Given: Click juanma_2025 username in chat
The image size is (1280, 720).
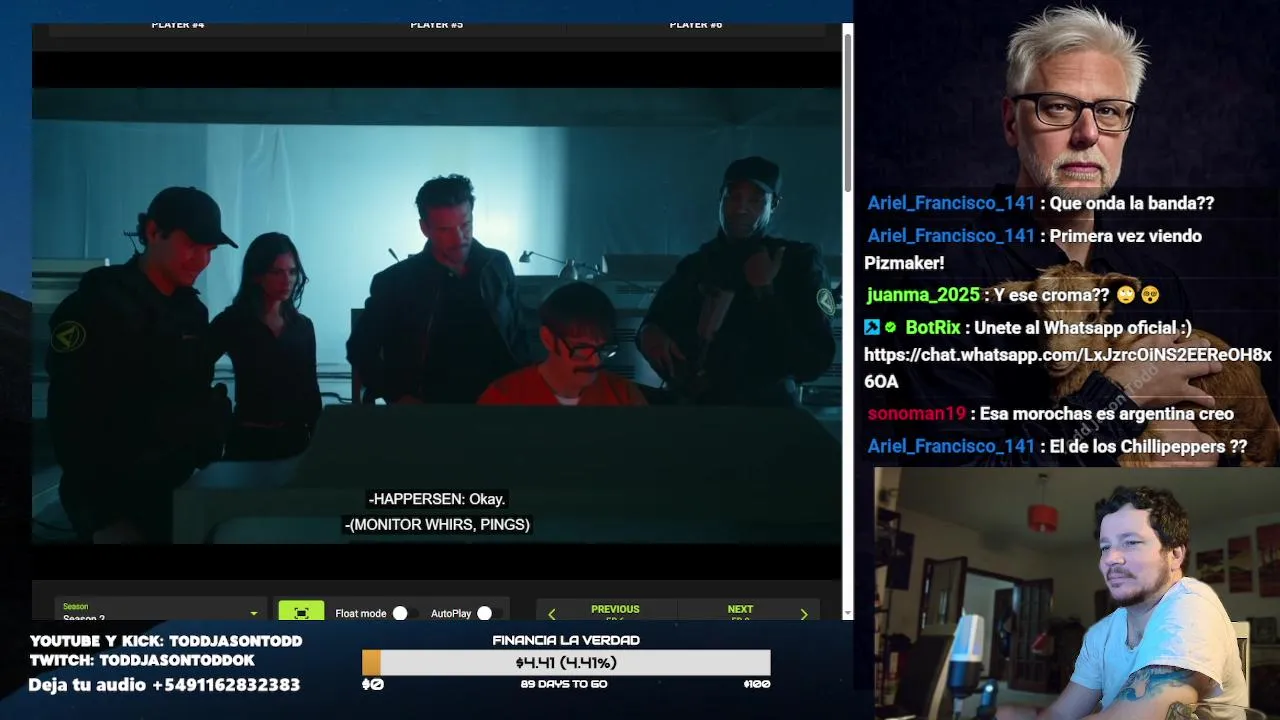Looking at the screenshot, I should point(923,295).
